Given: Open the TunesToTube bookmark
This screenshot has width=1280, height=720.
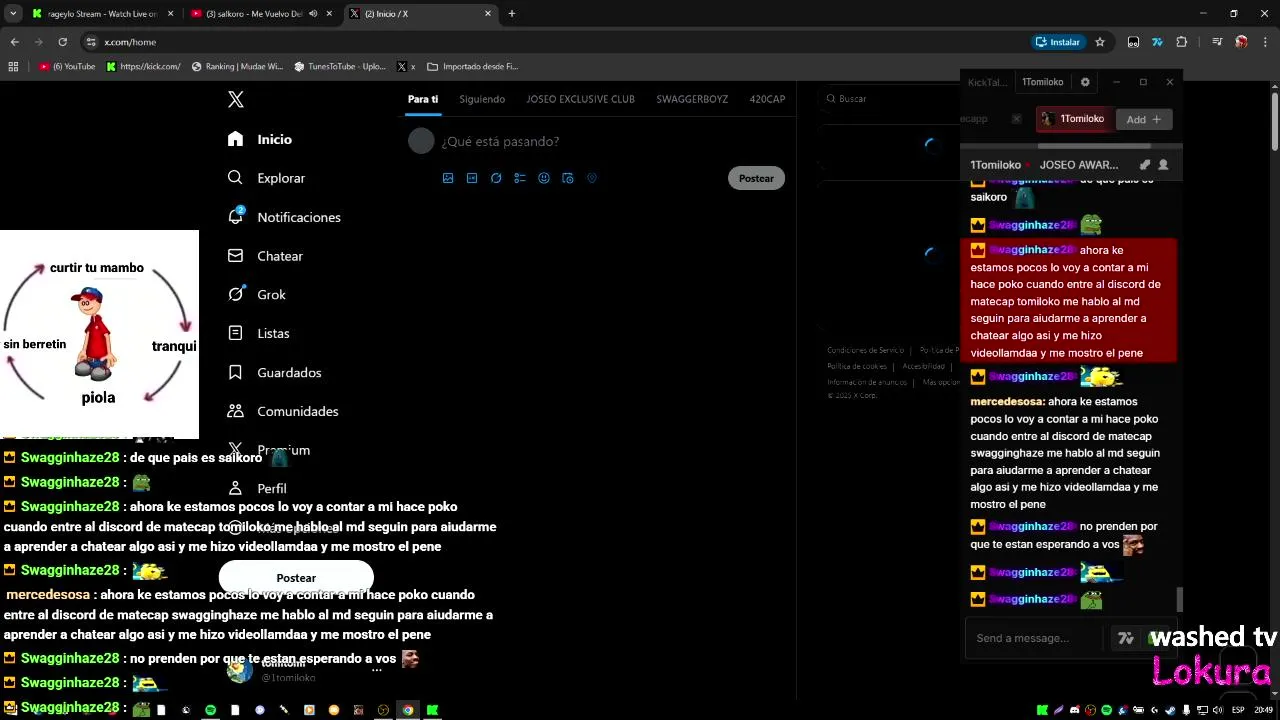Looking at the screenshot, I should click(340, 67).
